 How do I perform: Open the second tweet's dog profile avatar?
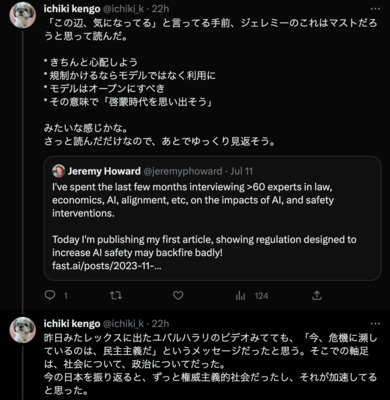click(23, 330)
